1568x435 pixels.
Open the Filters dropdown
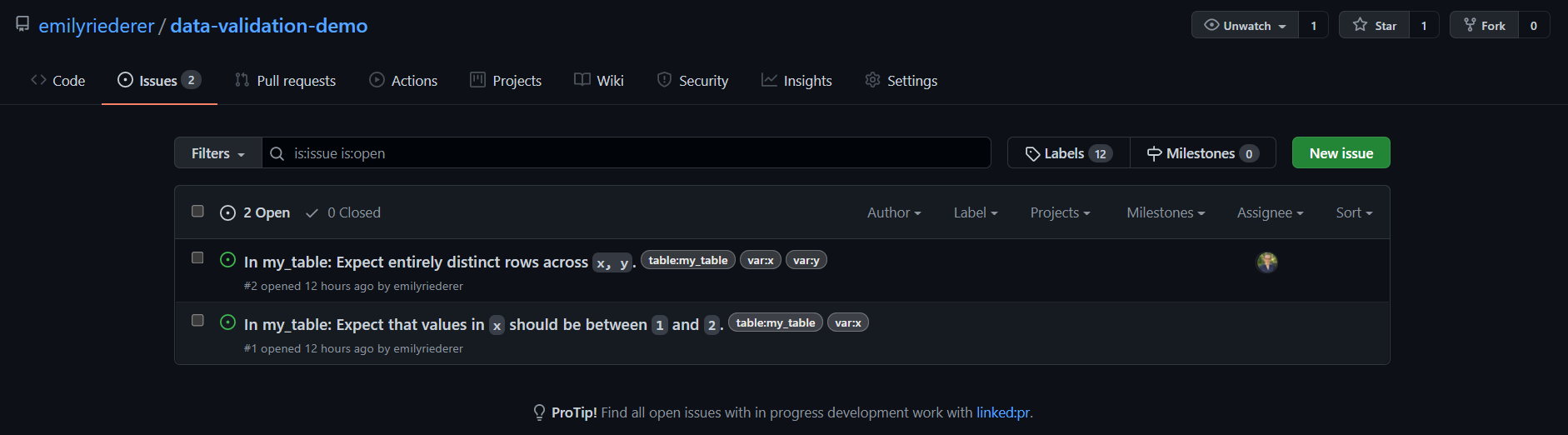tap(218, 153)
